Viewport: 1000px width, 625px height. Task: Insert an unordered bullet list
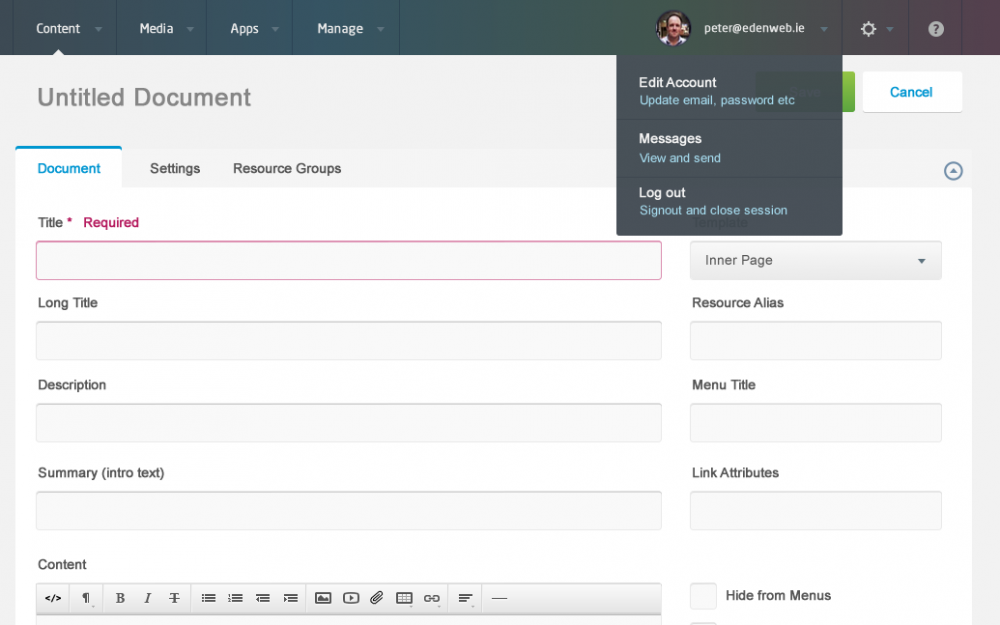click(x=208, y=598)
